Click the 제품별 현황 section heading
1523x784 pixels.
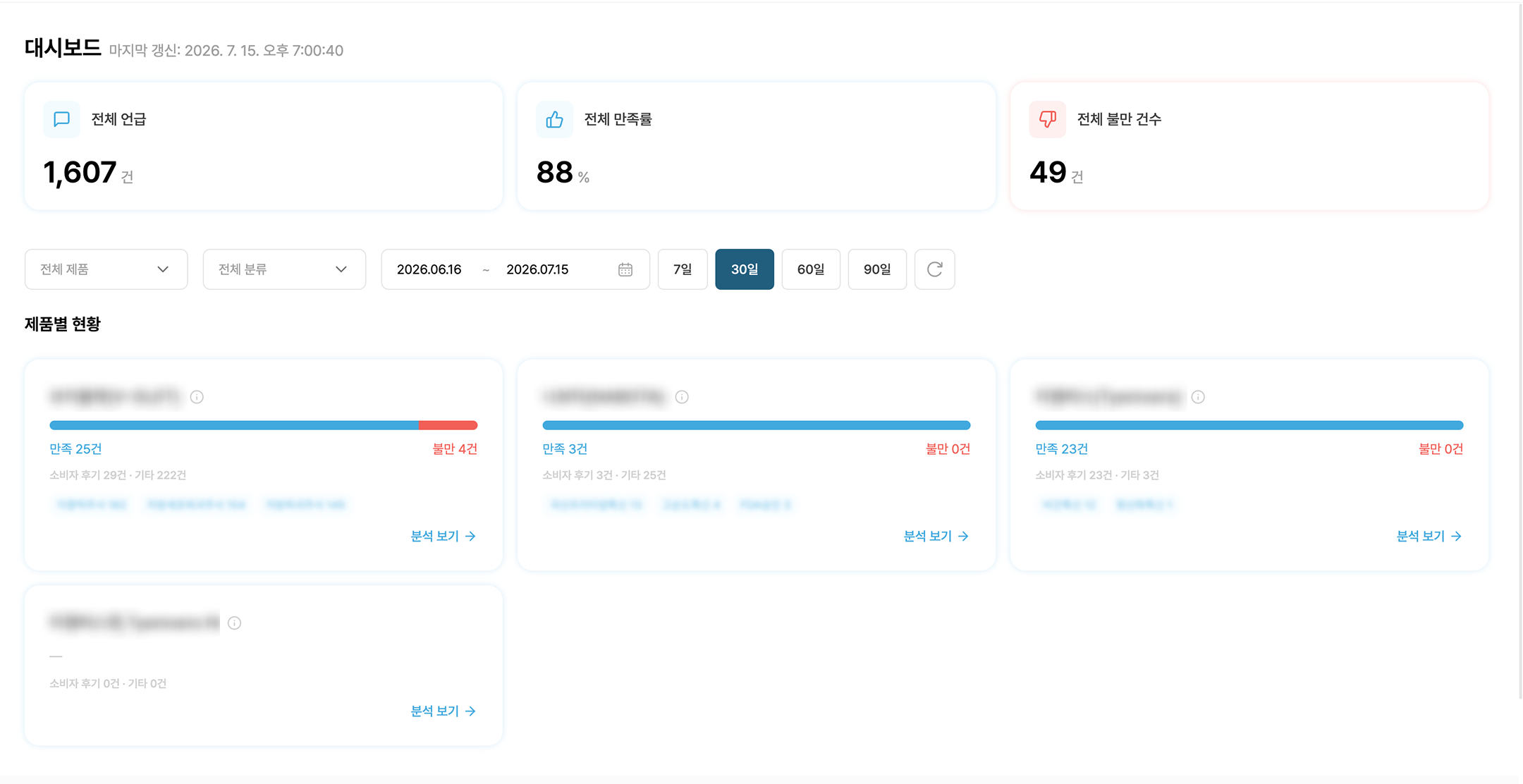[63, 324]
